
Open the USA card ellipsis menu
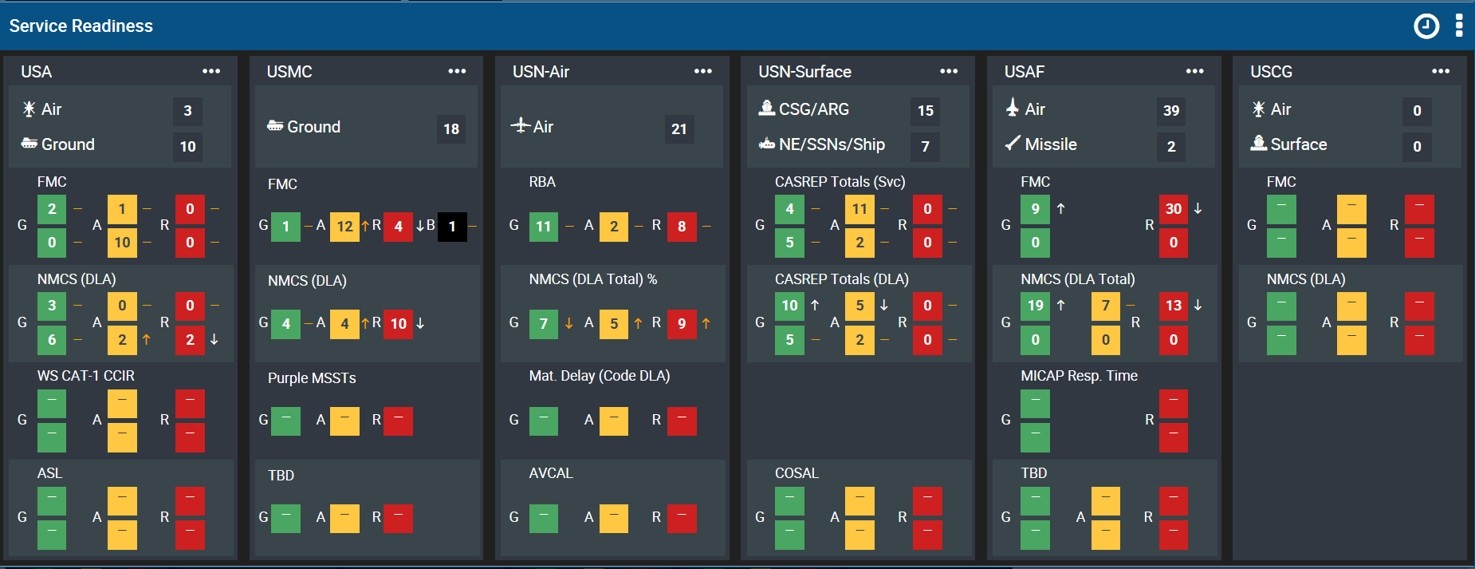click(211, 71)
